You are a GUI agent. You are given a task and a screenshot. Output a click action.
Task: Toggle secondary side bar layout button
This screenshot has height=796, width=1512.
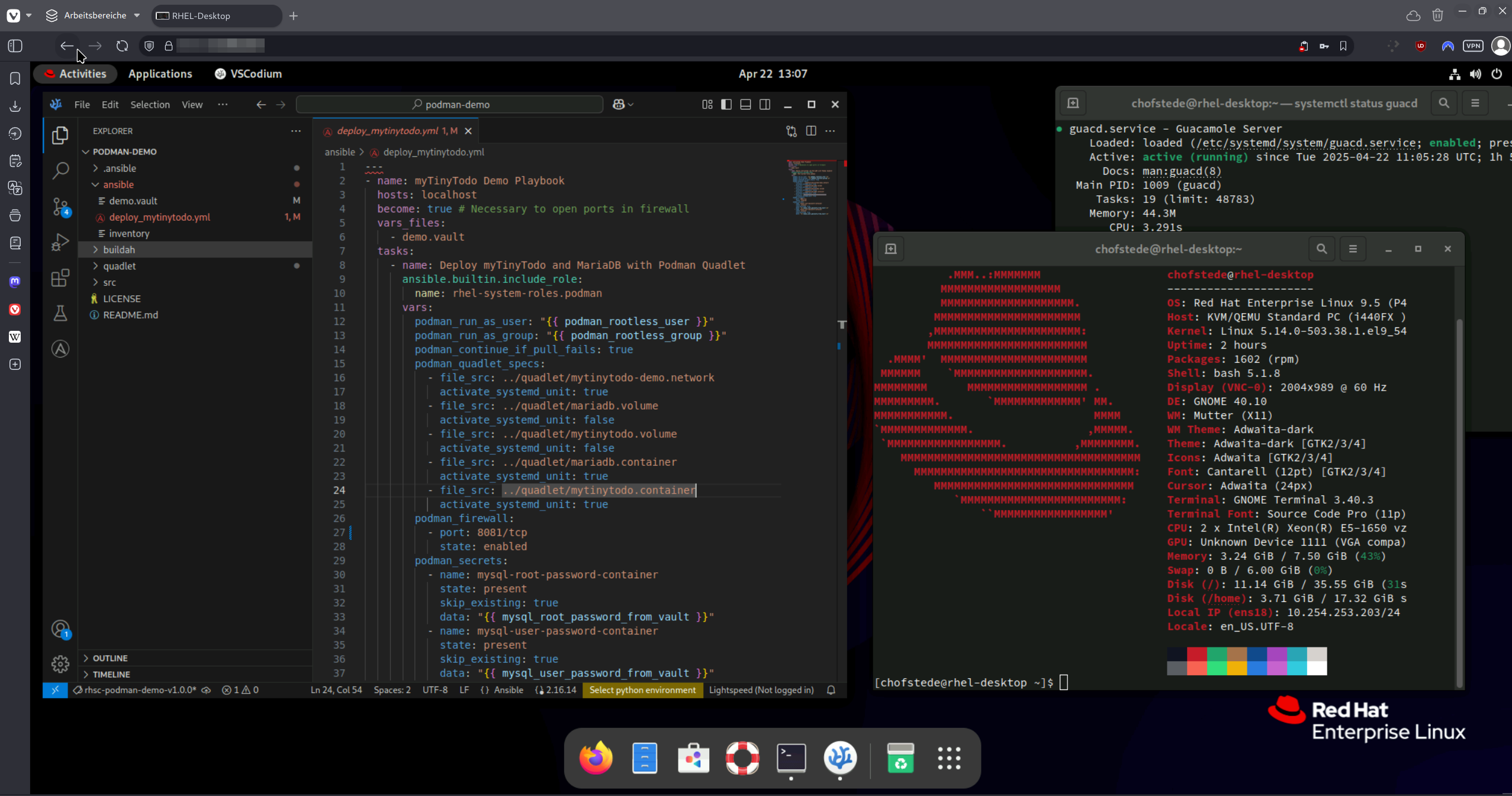click(764, 105)
